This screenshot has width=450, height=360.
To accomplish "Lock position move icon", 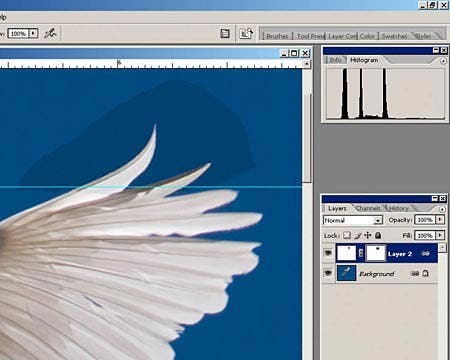I will tap(368, 235).
